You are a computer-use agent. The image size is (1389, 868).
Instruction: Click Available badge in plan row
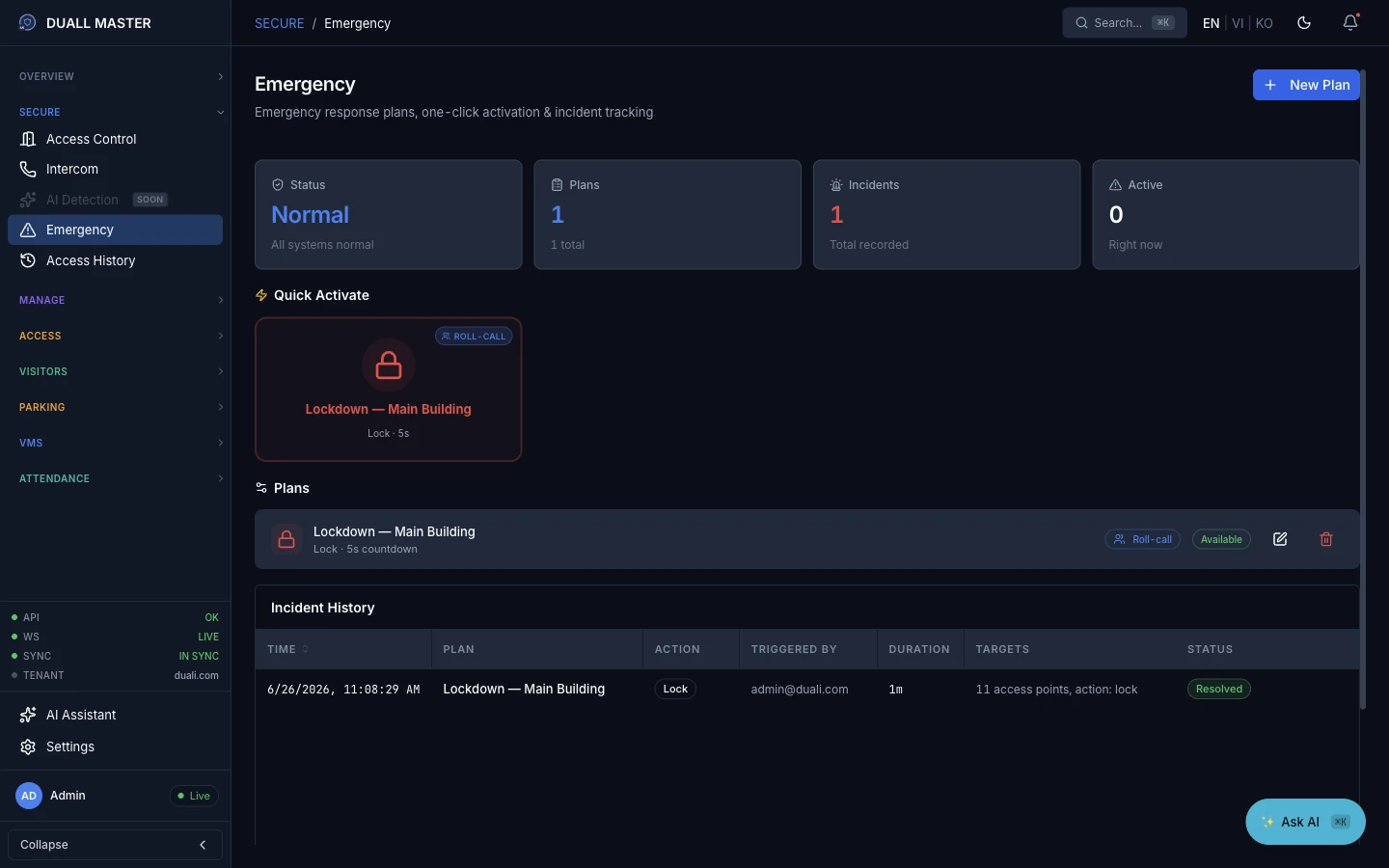[1221, 539]
